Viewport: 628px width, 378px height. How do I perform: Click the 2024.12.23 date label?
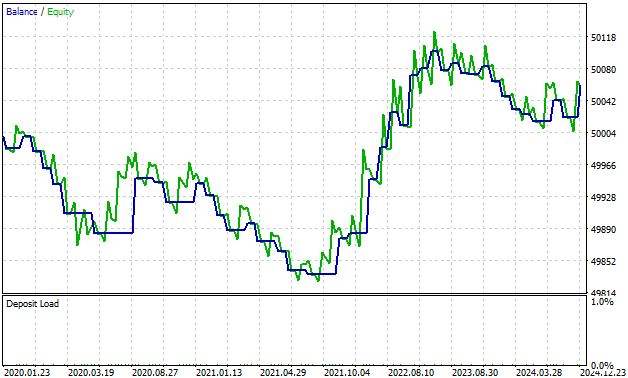[x=604, y=373]
